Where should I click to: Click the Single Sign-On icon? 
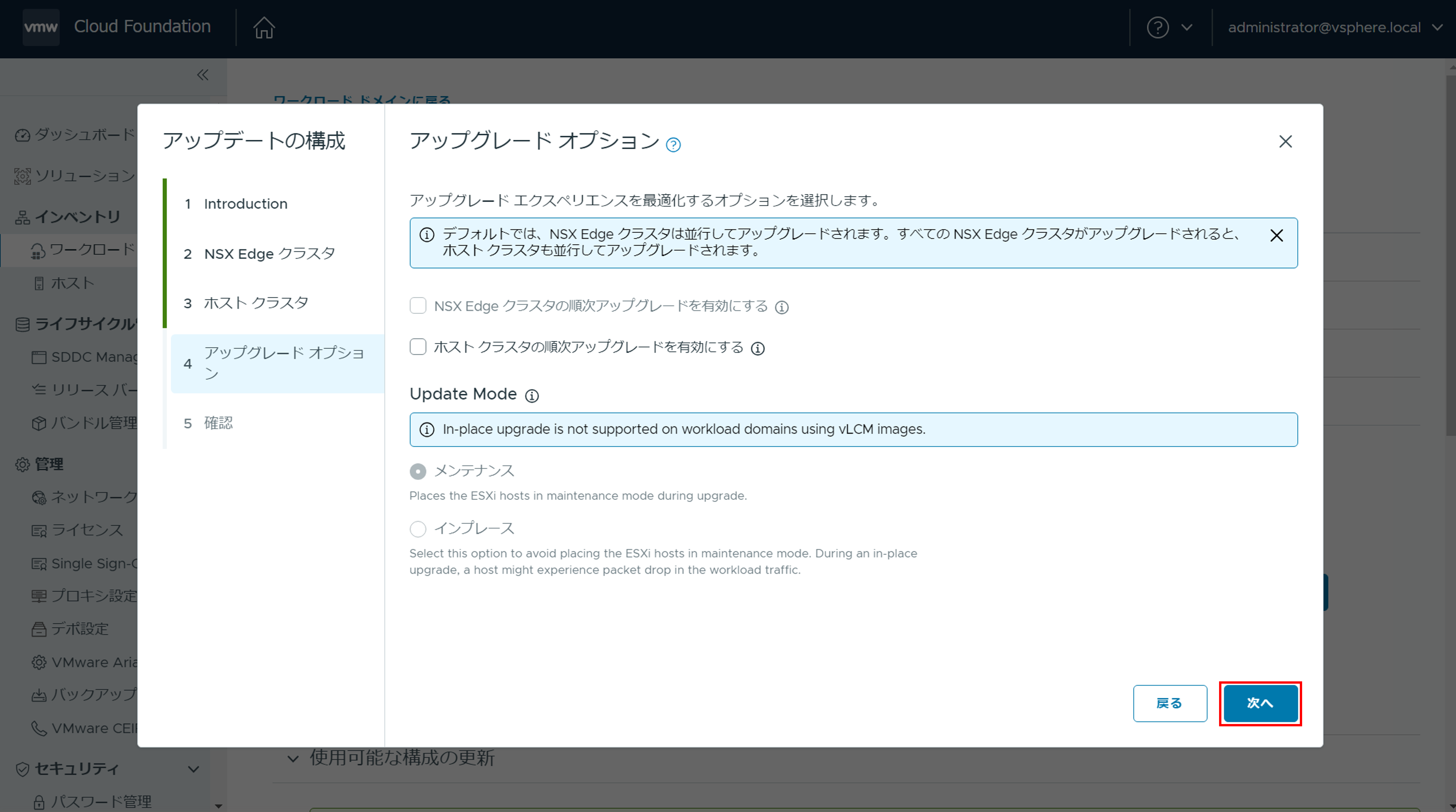[39, 564]
